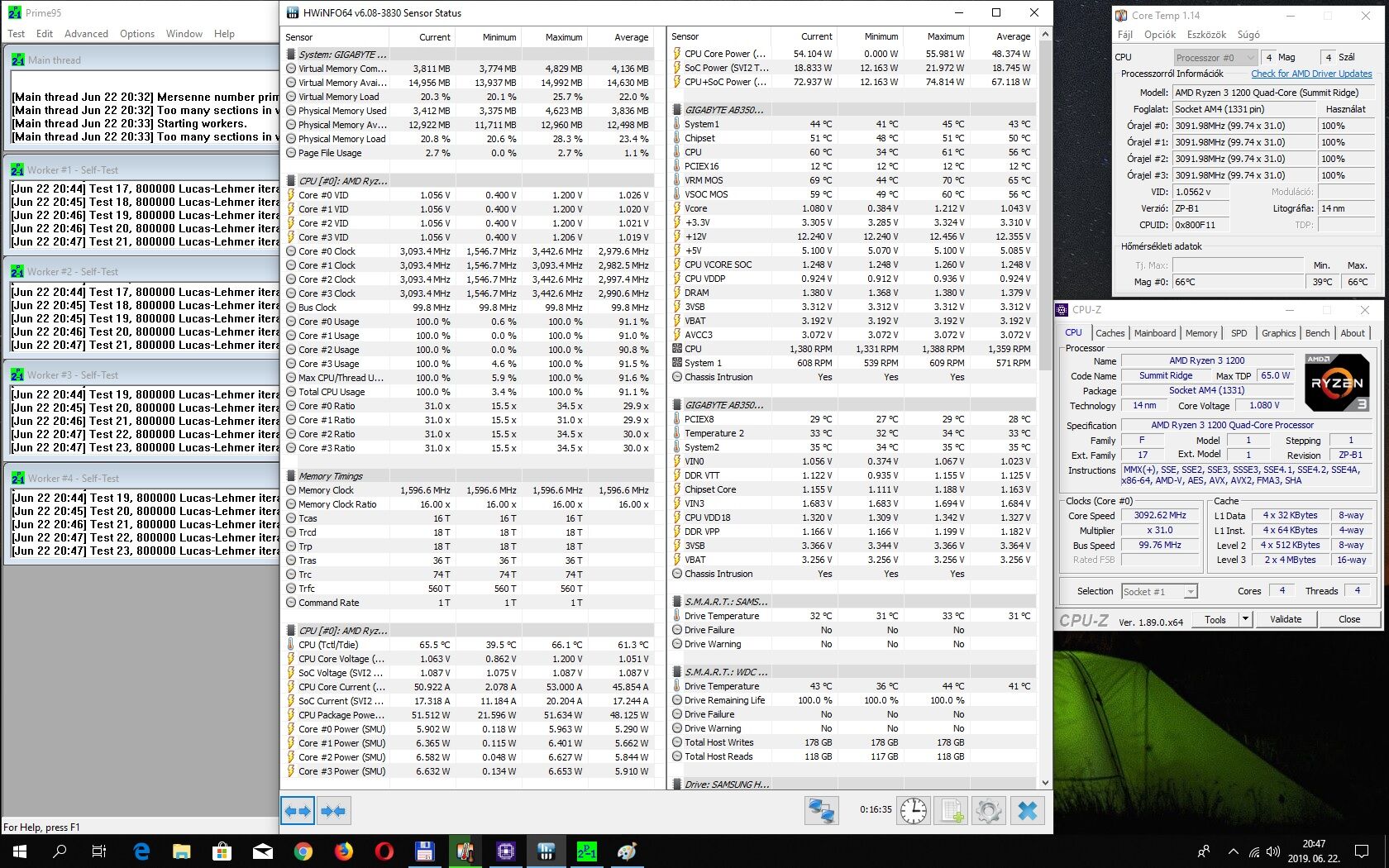Switch to the Caches tab in CPU-Z

coord(1110,333)
